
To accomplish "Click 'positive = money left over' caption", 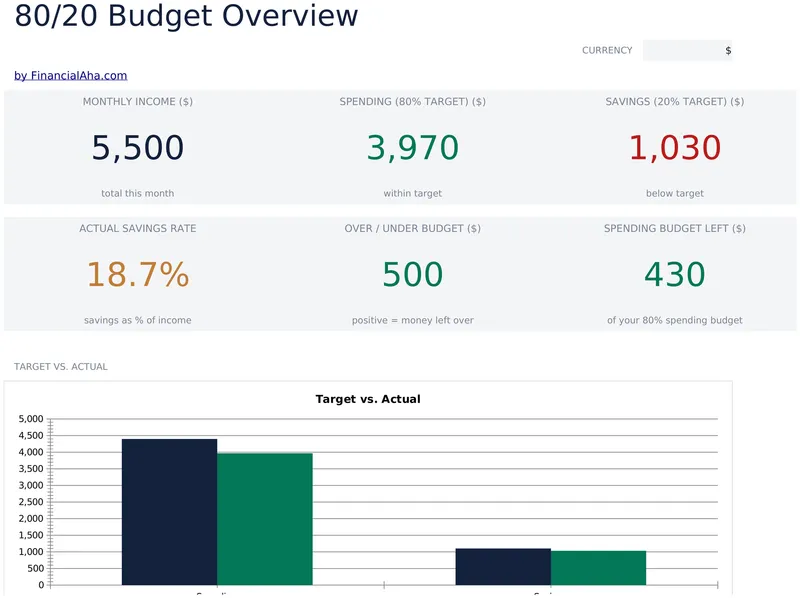I will [x=413, y=320].
